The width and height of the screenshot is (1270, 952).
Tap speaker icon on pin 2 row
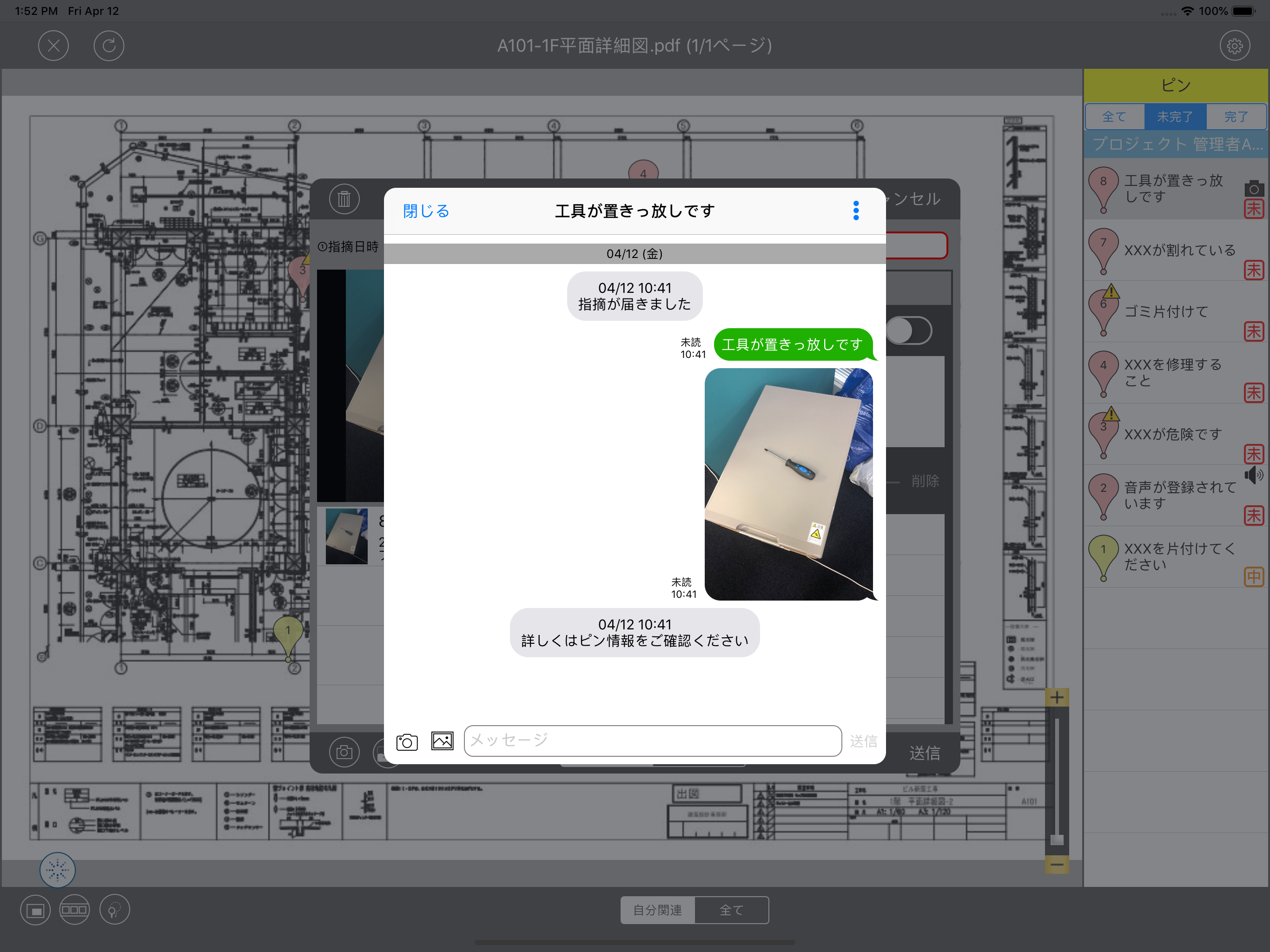(x=1253, y=475)
